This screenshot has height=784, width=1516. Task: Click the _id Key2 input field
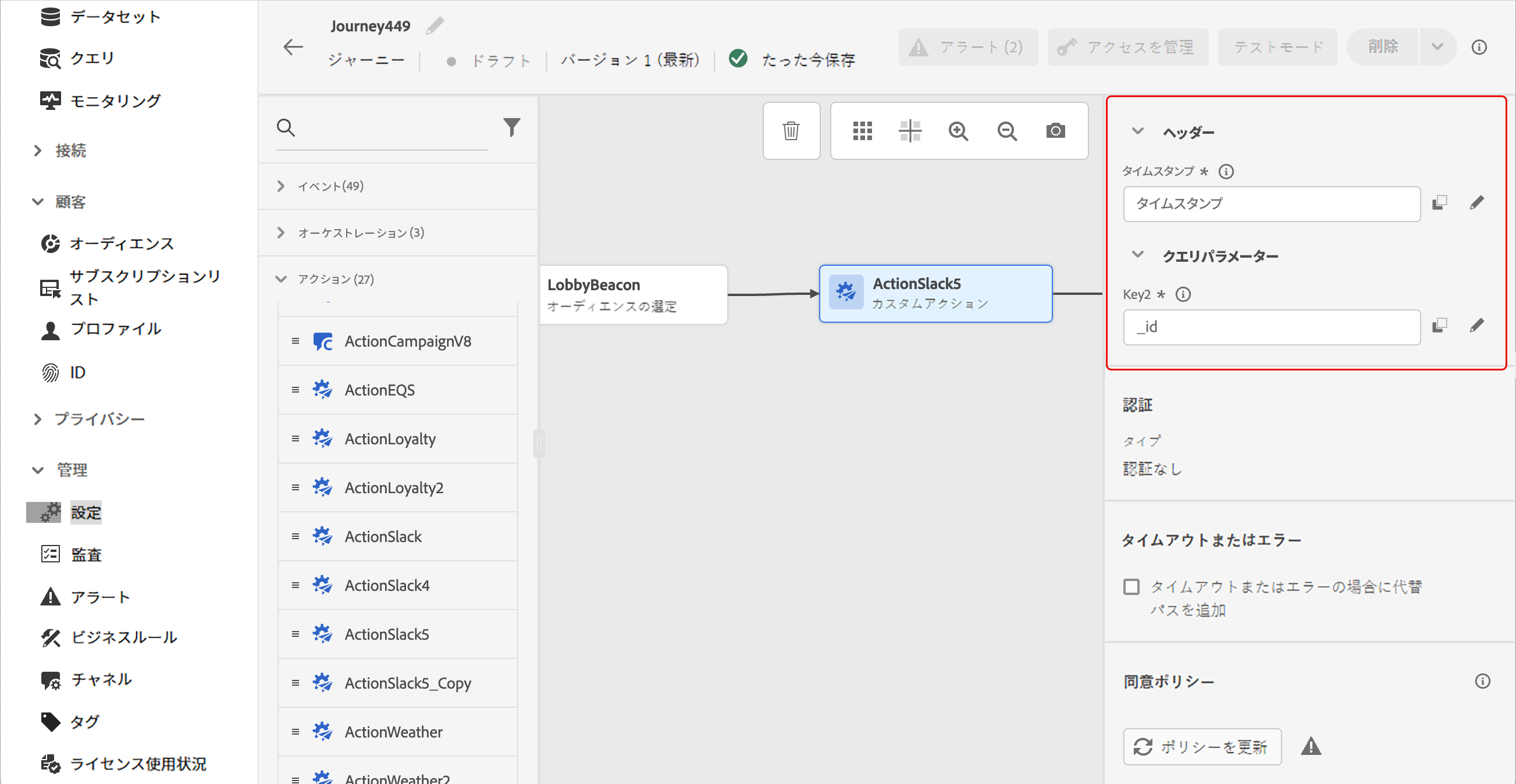(x=1271, y=327)
